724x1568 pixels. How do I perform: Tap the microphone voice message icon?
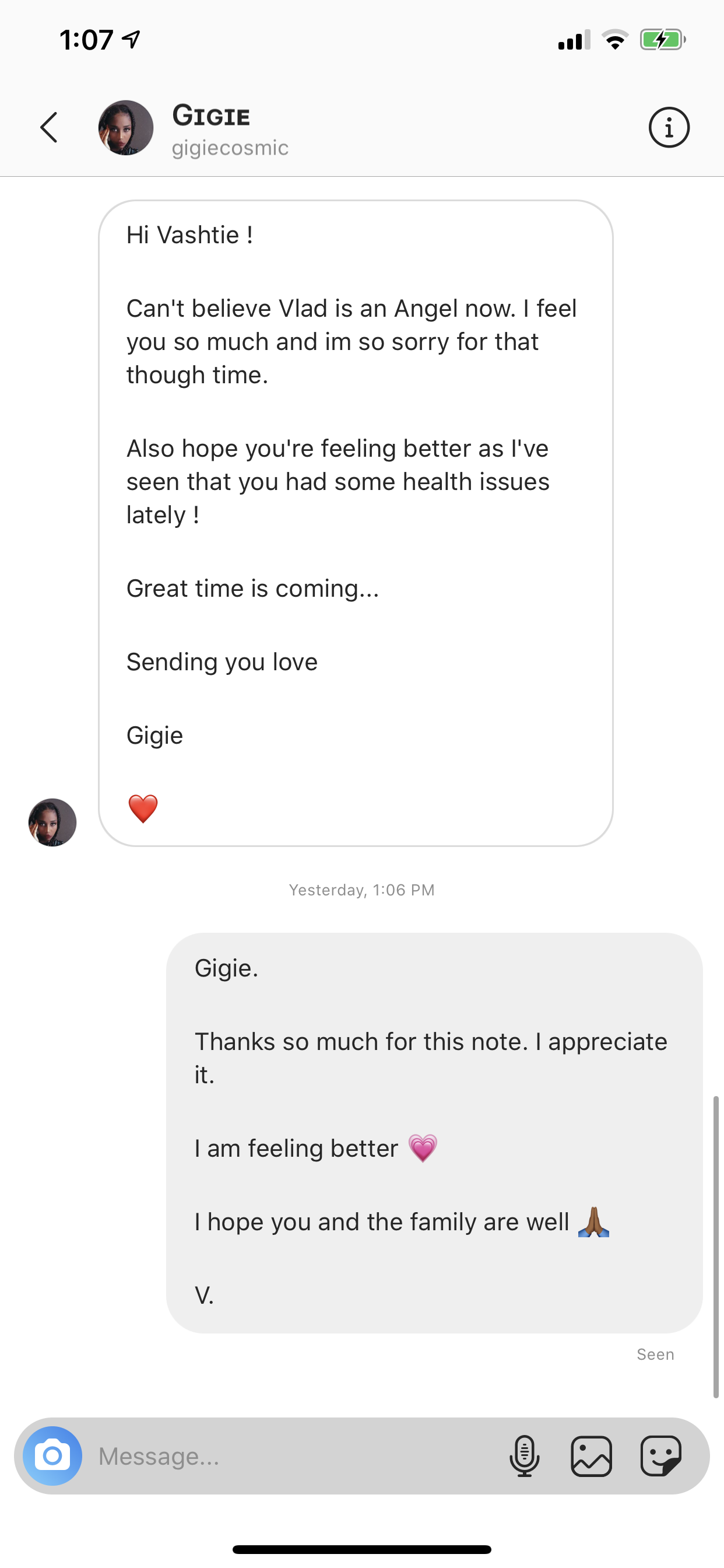[524, 1455]
